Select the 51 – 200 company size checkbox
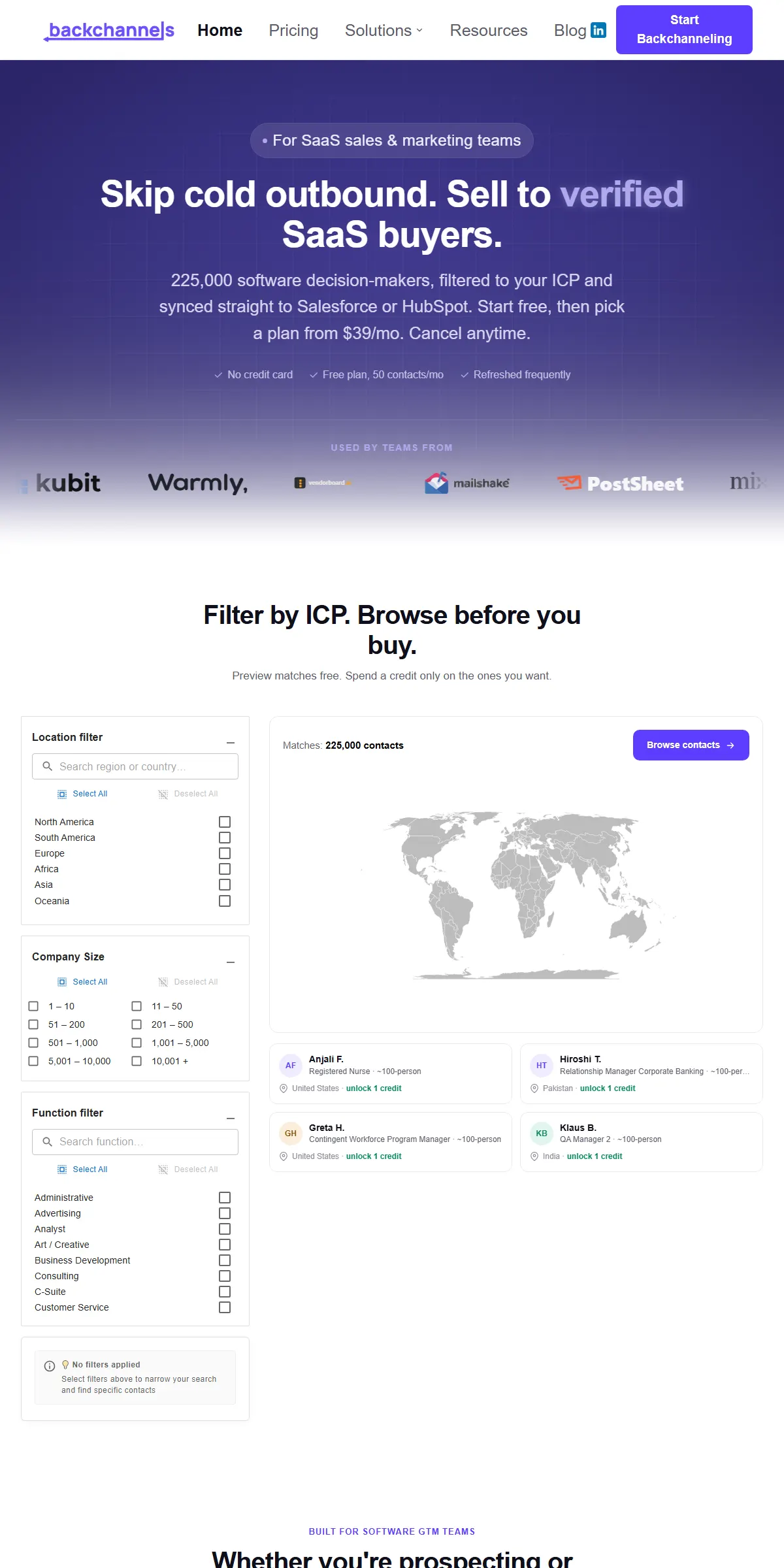The image size is (784, 1568). tap(33, 1024)
